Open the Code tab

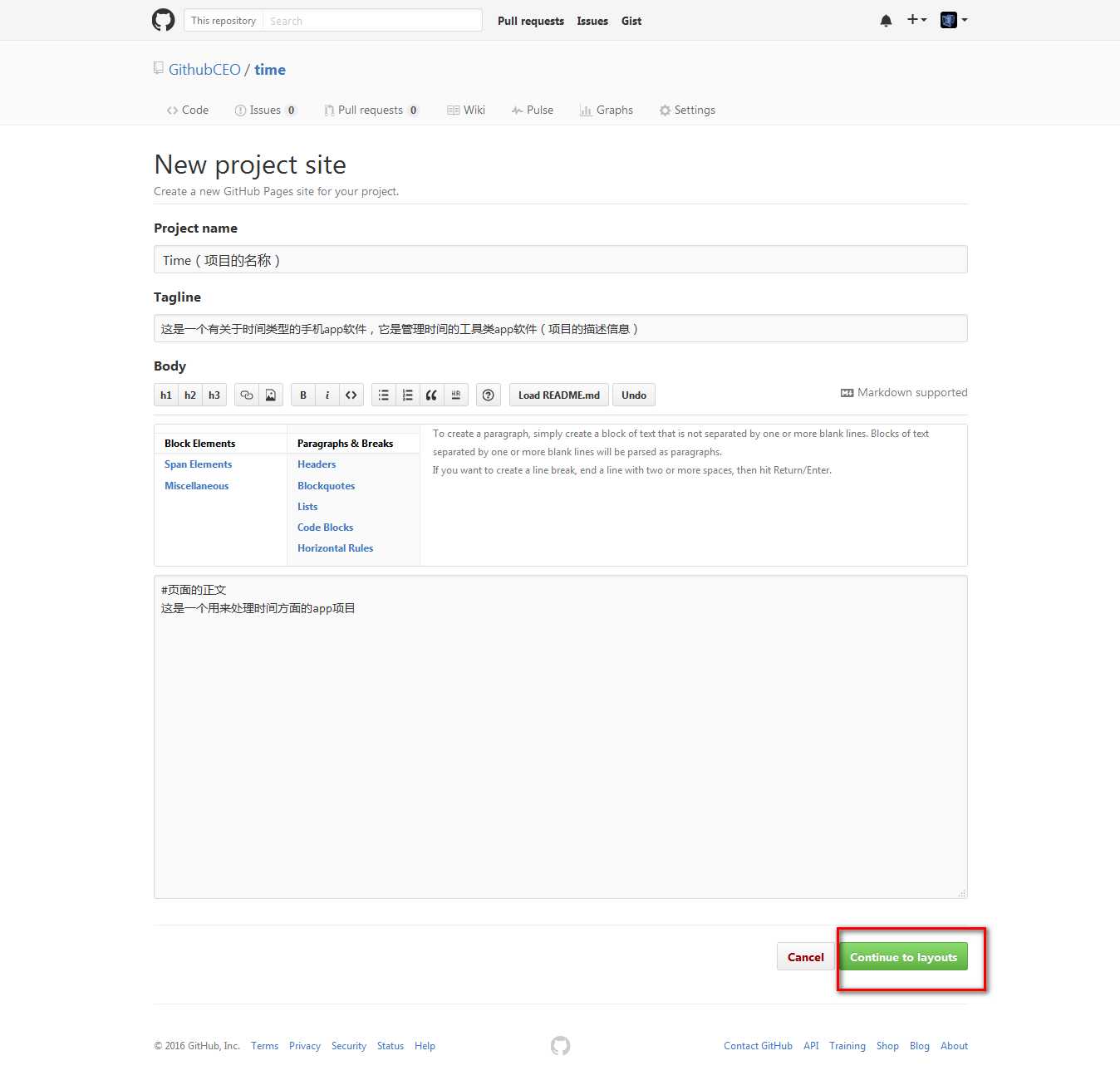point(188,110)
